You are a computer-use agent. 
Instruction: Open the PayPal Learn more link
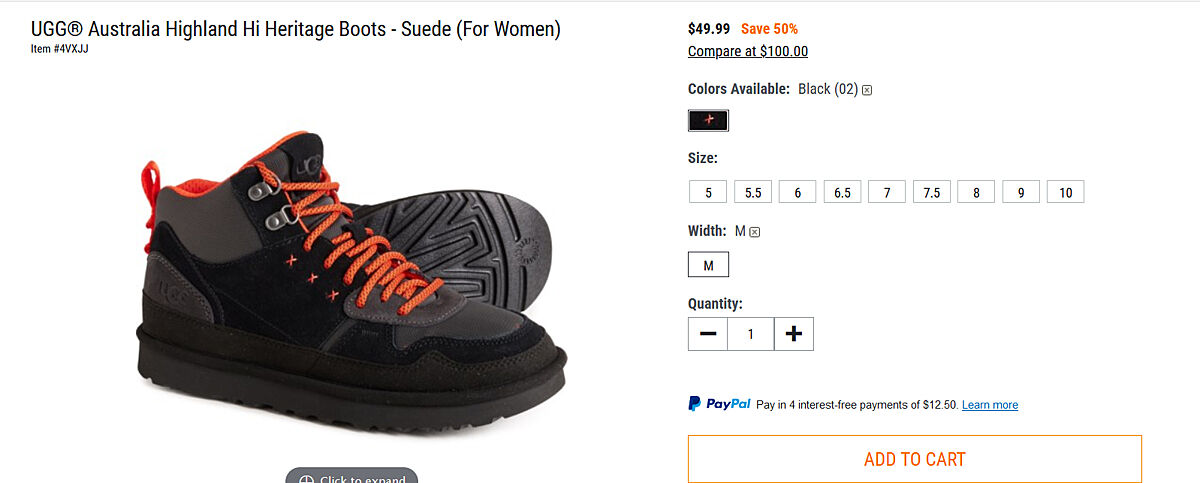click(x=990, y=405)
